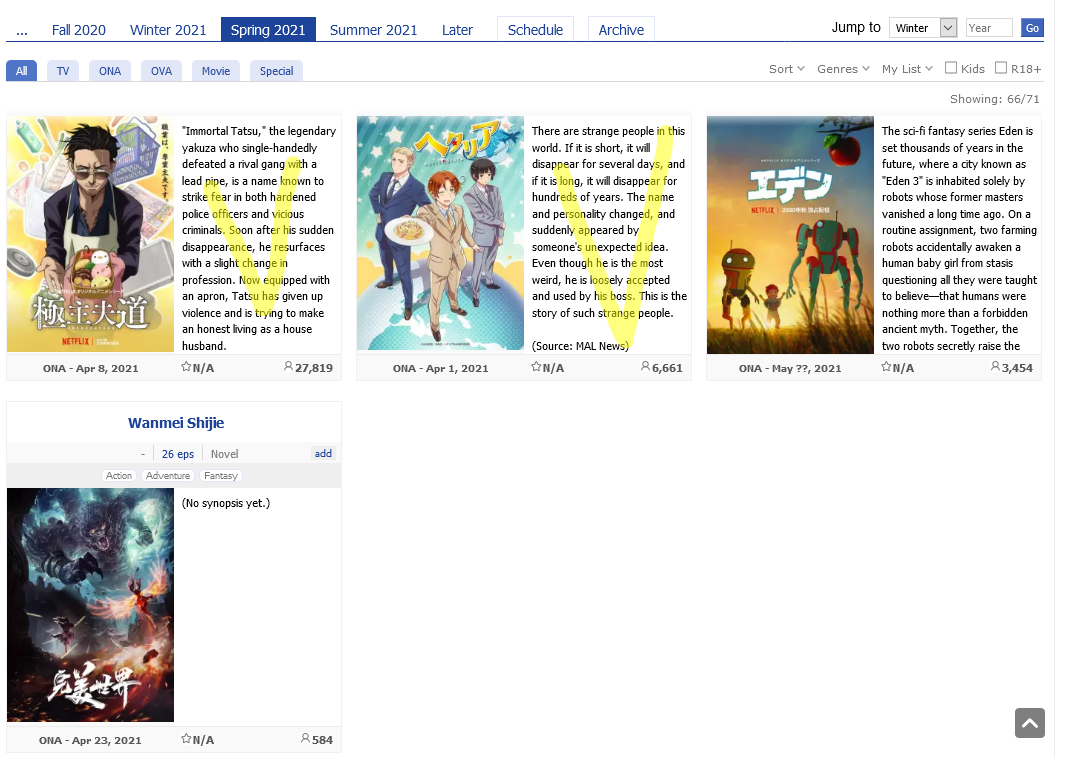
Task: Open the Genres dropdown
Action: click(843, 69)
